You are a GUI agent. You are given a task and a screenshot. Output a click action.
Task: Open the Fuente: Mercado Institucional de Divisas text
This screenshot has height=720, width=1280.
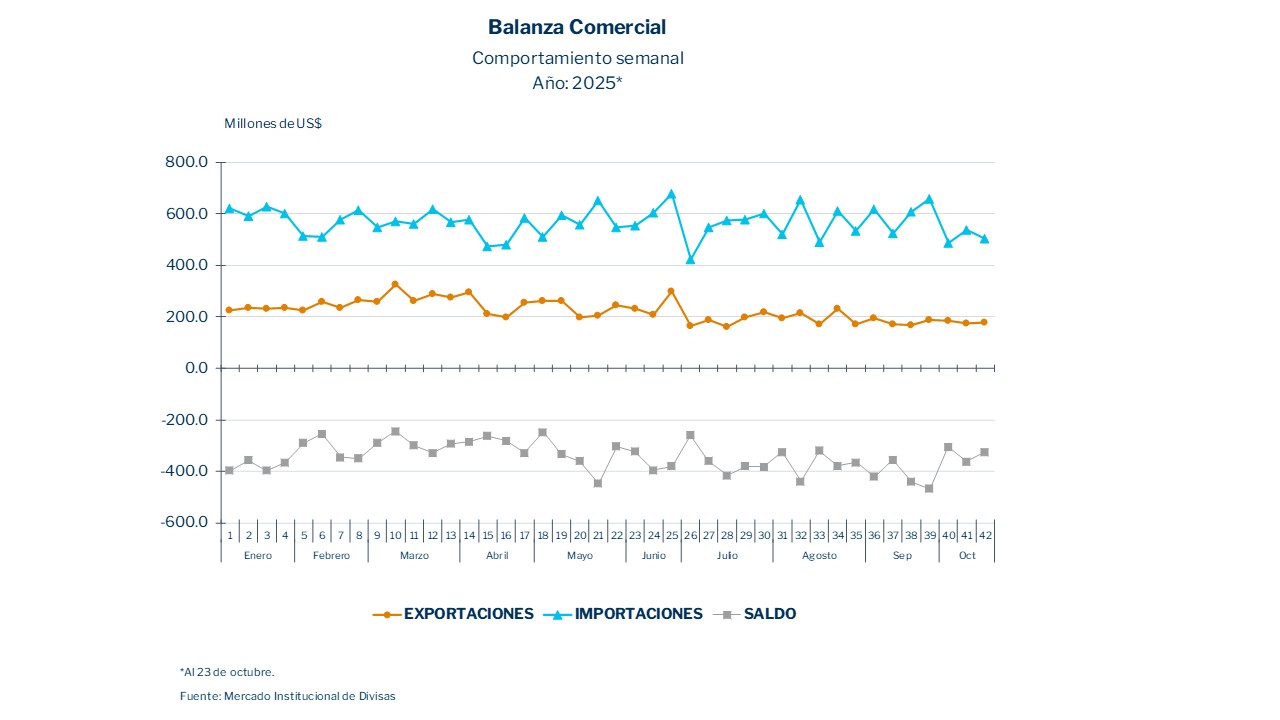click(287, 696)
